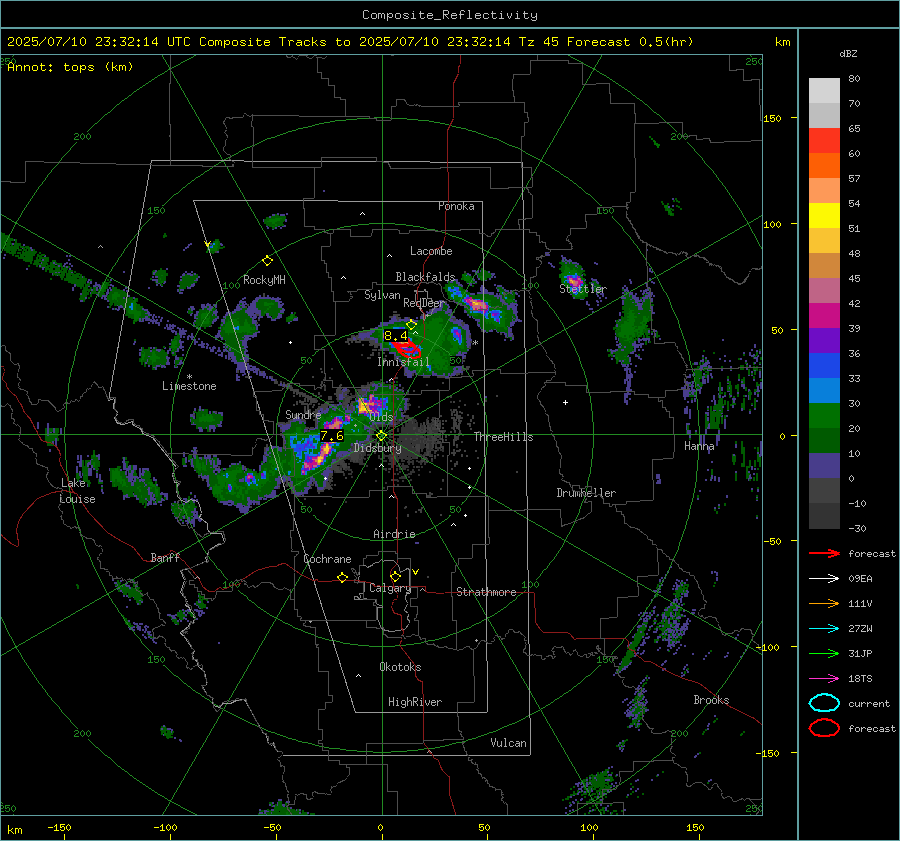This screenshot has width=900, height=841.
Task: Click the red 'forecast' ellipse legend symbol
Action: tap(824, 728)
